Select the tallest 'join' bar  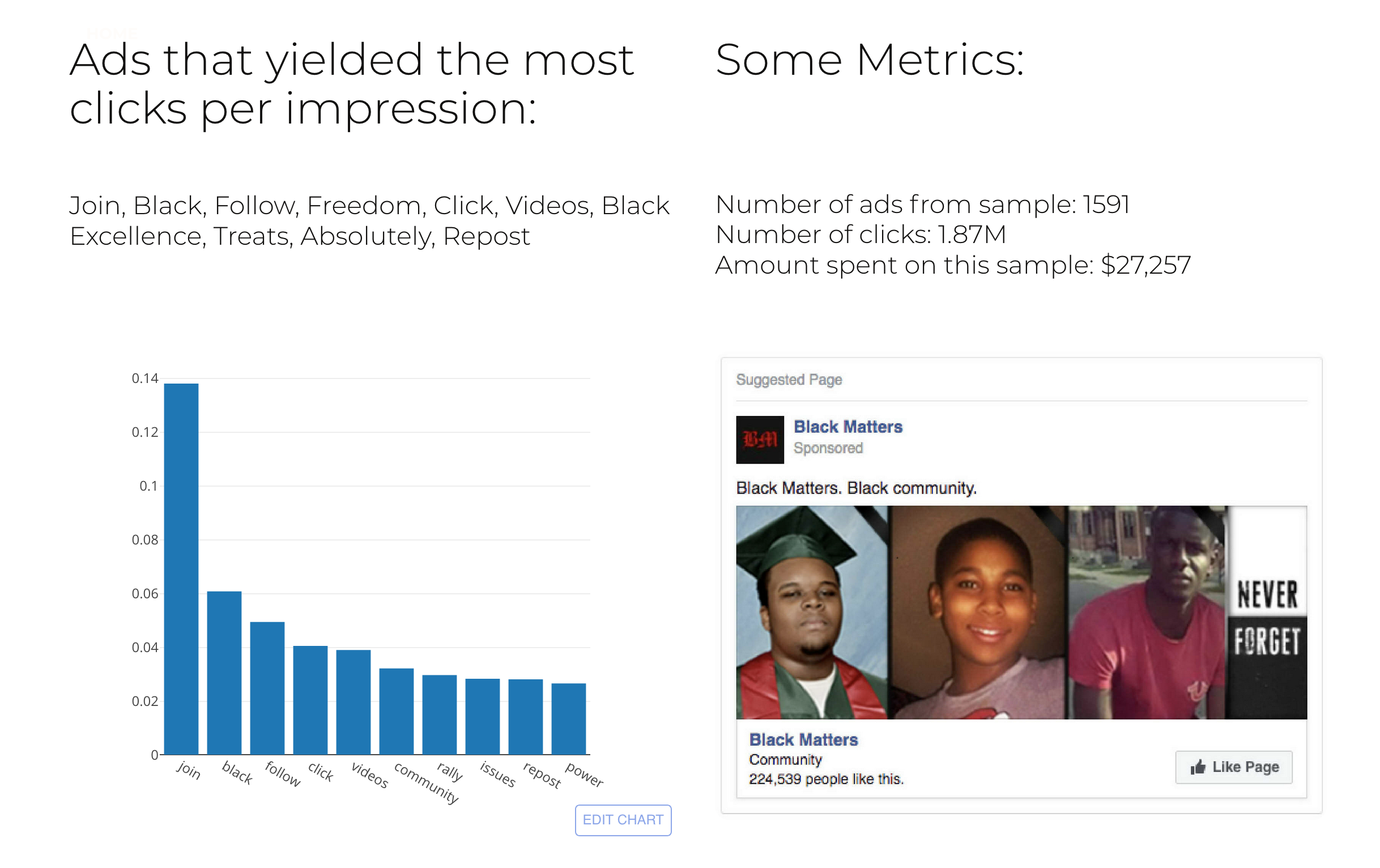click(x=181, y=569)
